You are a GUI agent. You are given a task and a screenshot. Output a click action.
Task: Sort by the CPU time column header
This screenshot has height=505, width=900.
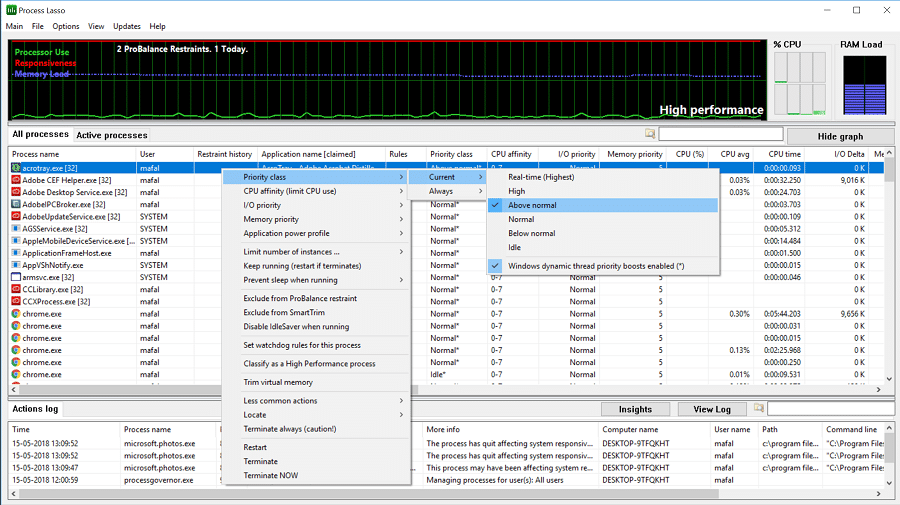pyautogui.click(x=784, y=154)
